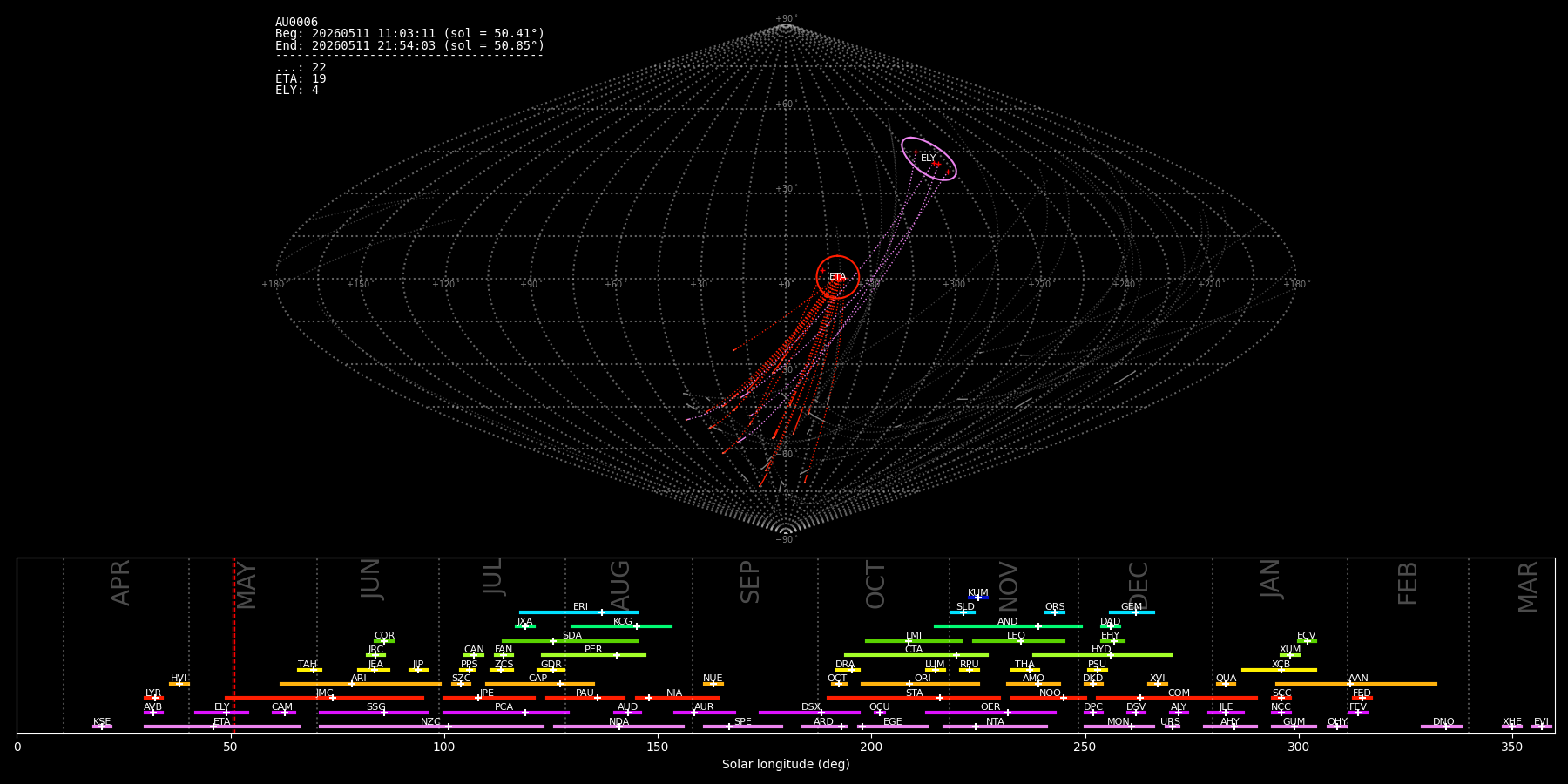Click the ORI shower label in the timeline
The width and height of the screenshot is (1568, 784).
coord(923,679)
